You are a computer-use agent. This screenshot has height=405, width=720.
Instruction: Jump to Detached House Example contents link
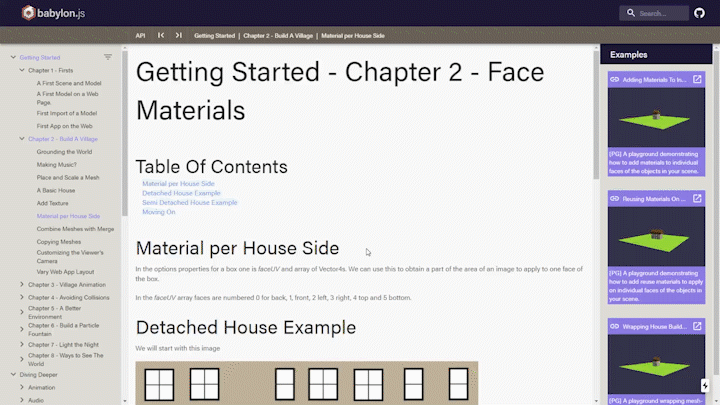181,193
